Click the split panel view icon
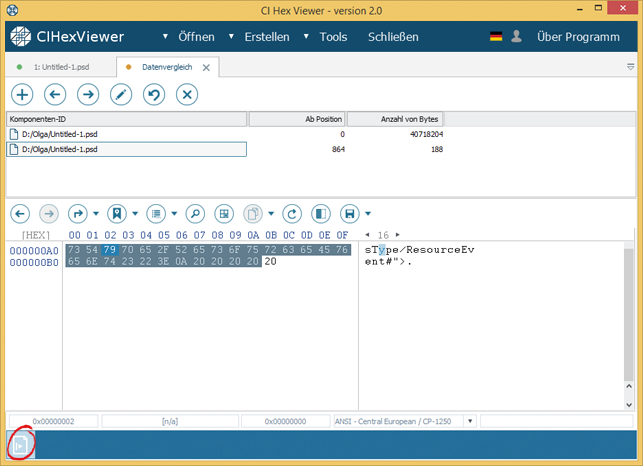This screenshot has width=643, height=466. (x=321, y=214)
